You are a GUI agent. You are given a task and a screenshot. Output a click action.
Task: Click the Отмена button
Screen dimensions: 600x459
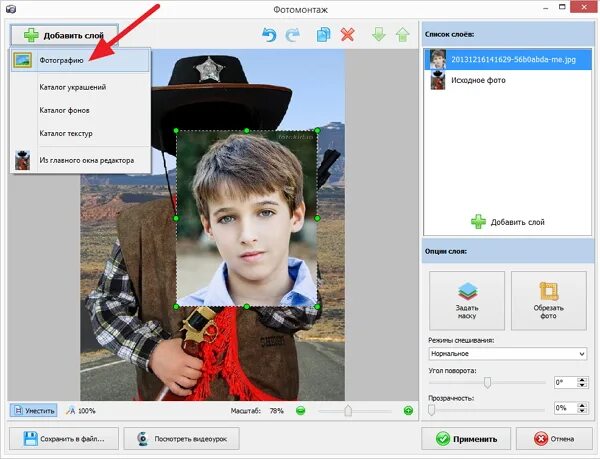554,439
